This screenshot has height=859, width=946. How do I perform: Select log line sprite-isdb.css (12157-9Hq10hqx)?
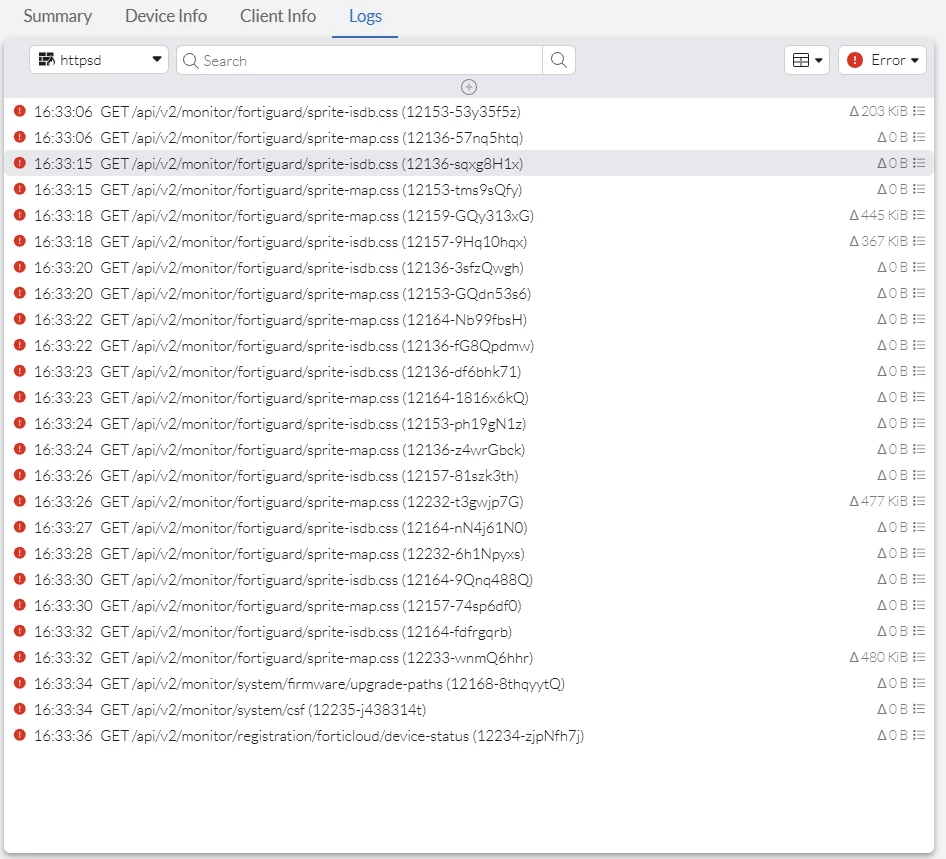click(469, 241)
